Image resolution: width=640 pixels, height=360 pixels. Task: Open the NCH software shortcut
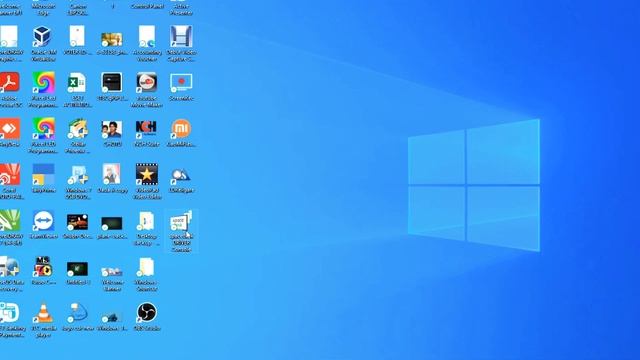pos(146,129)
